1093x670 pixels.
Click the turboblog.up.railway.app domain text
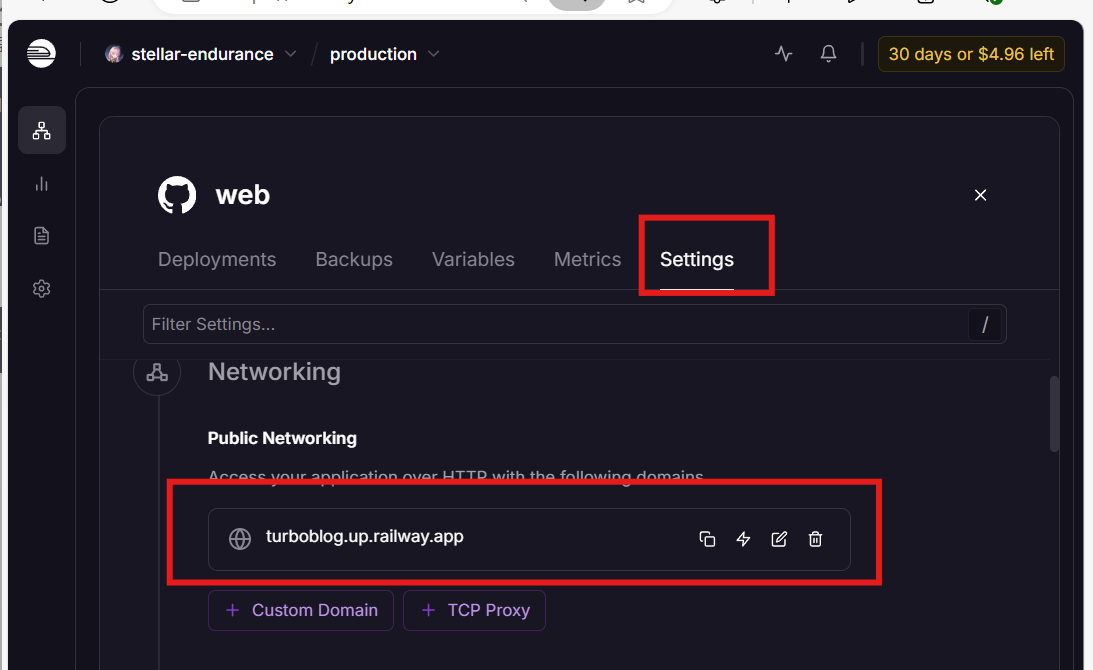[365, 536]
